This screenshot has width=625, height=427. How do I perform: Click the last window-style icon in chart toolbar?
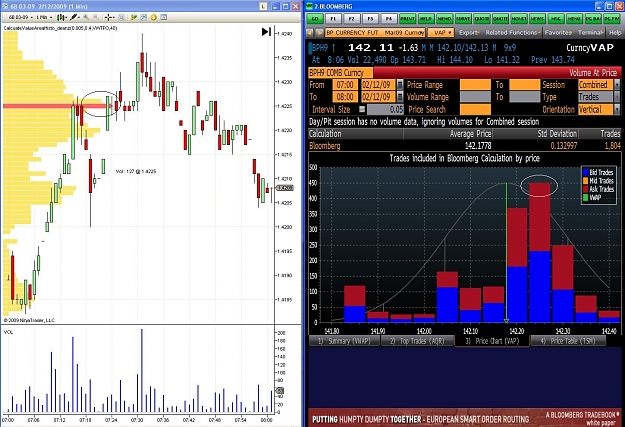[163, 17]
